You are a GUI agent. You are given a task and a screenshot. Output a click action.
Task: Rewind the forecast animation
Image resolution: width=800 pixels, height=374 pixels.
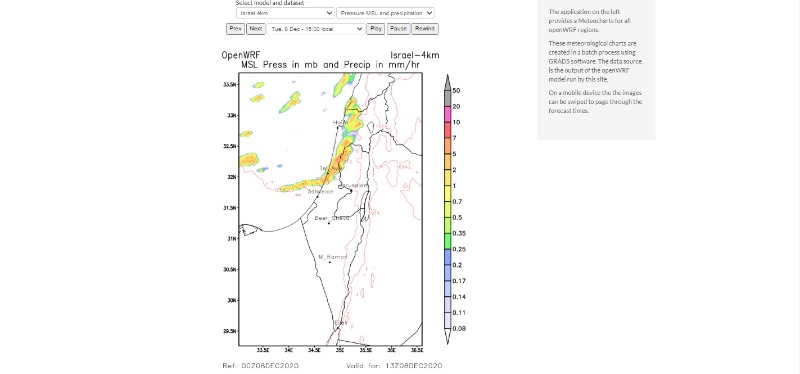424,29
